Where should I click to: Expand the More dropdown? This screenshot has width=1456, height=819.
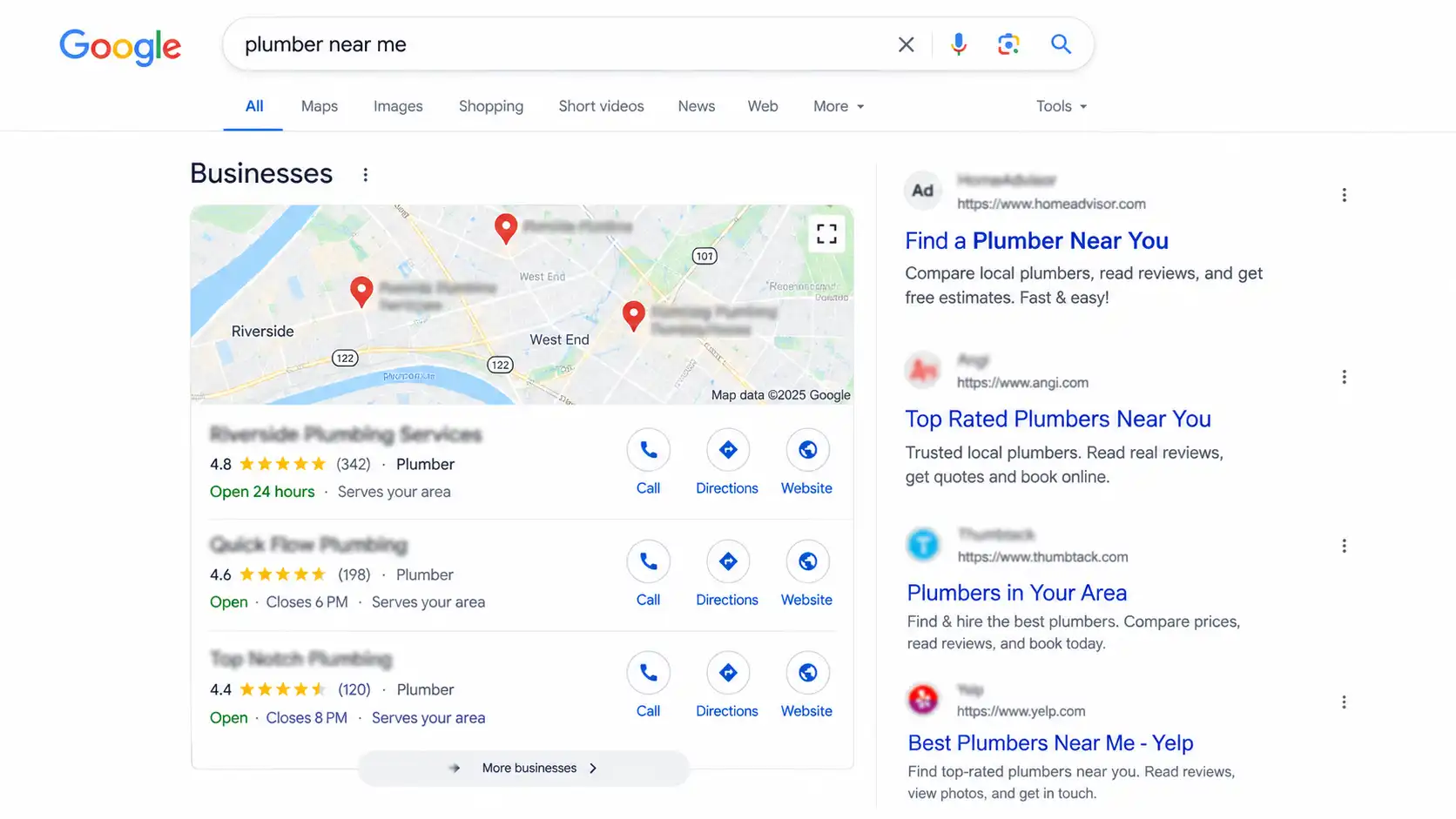[x=839, y=106]
